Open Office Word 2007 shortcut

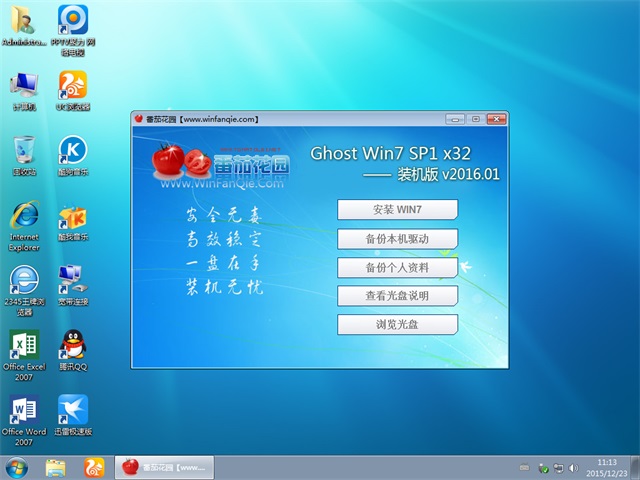(x=23, y=410)
